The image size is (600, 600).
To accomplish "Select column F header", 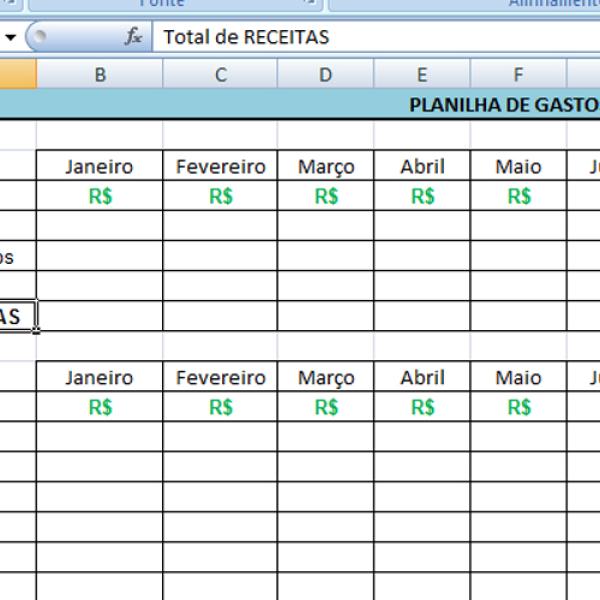I will [518, 74].
